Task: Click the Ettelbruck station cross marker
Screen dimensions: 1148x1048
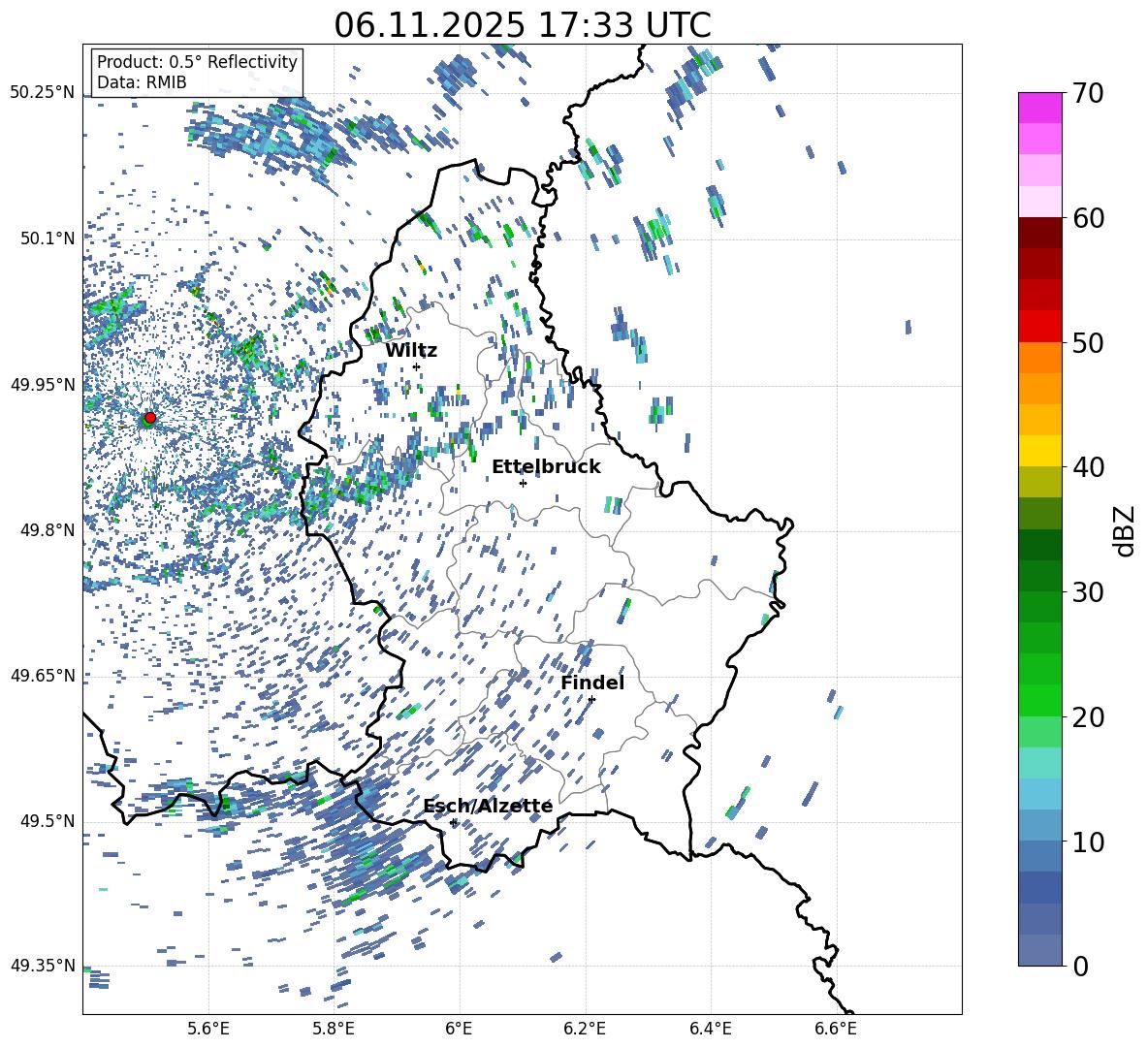Action: click(x=523, y=483)
